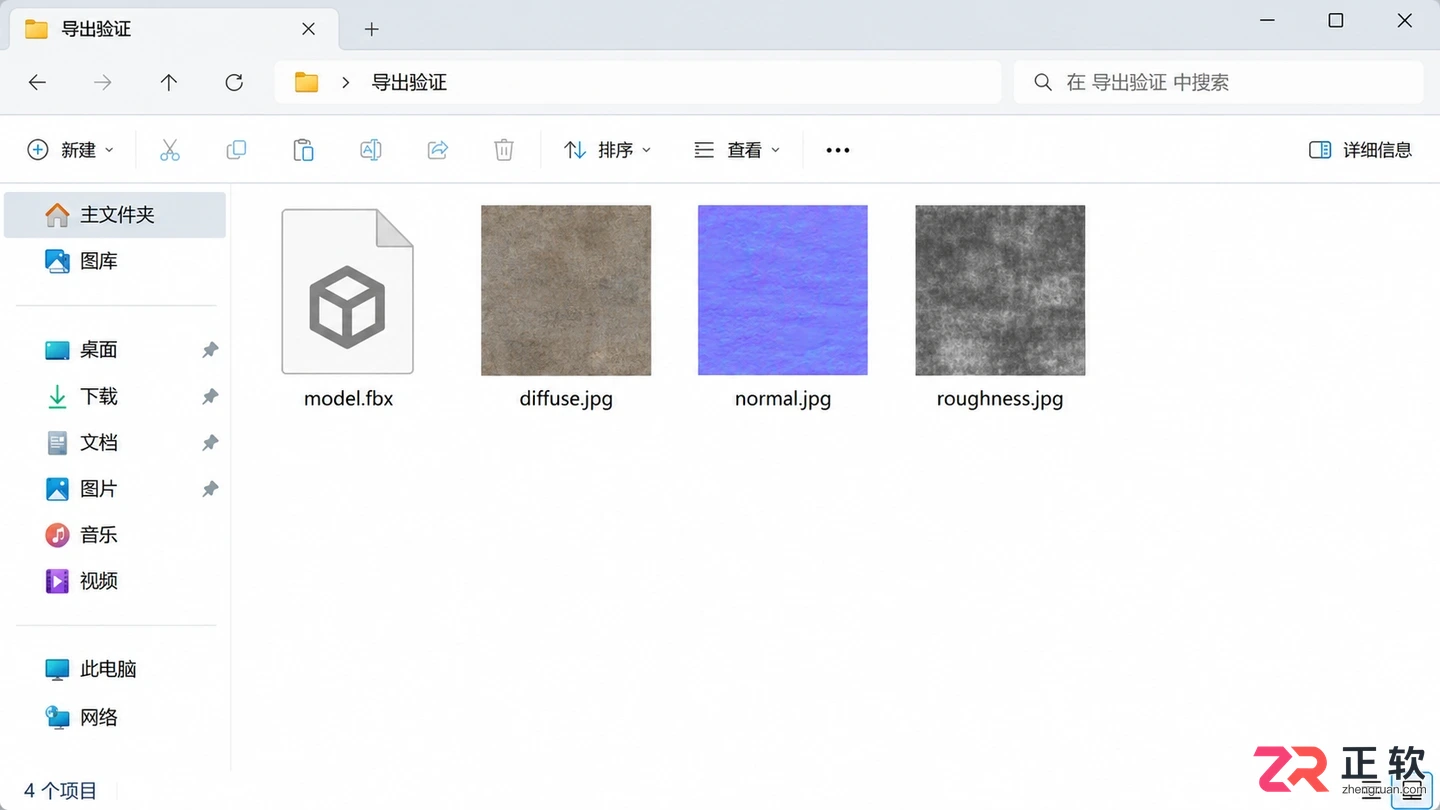The height and width of the screenshot is (810, 1440).
Task: Click the Share icon in toolbar
Action: pyautogui.click(x=437, y=150)
